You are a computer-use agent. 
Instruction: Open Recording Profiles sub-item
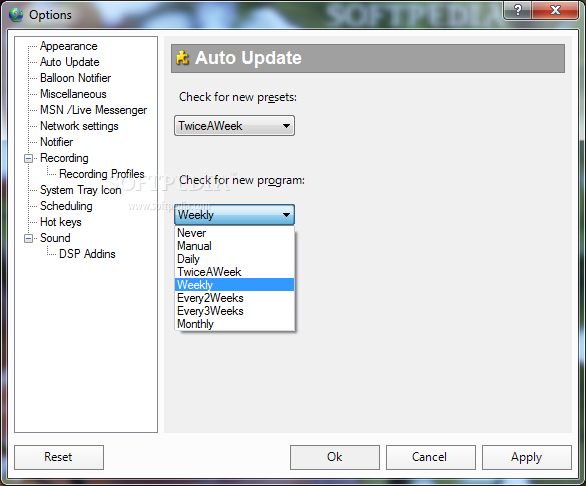pyautogui.click(x=102, y=174)
